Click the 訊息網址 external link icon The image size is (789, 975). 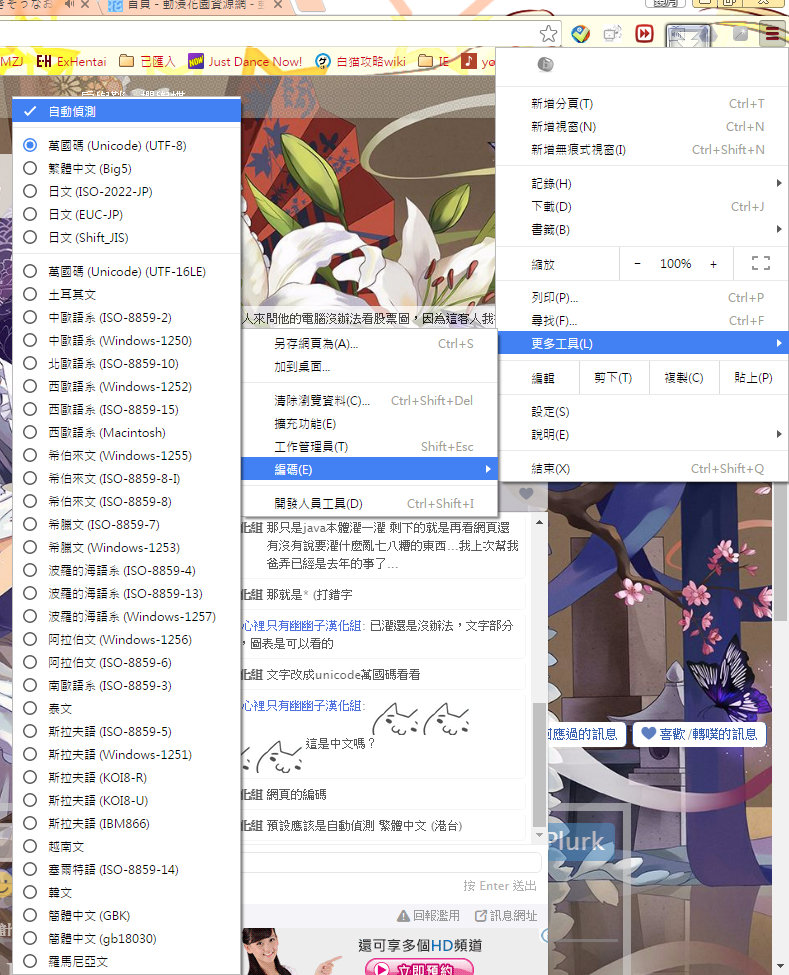481,915
